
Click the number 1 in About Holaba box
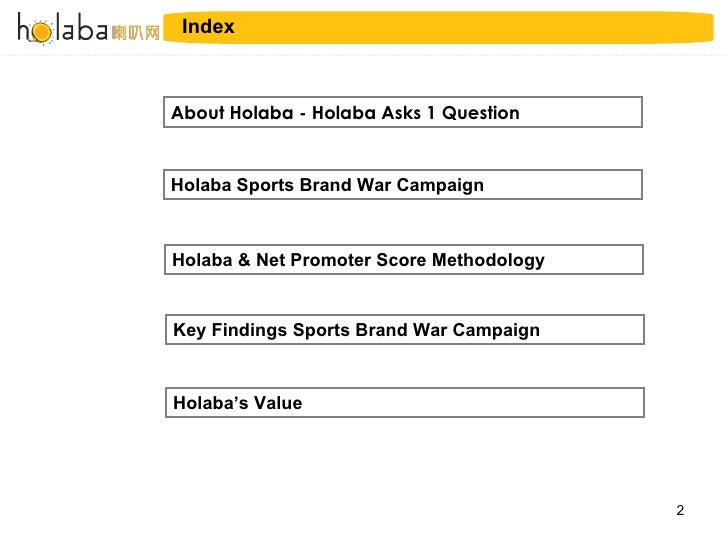pos(431,113)
